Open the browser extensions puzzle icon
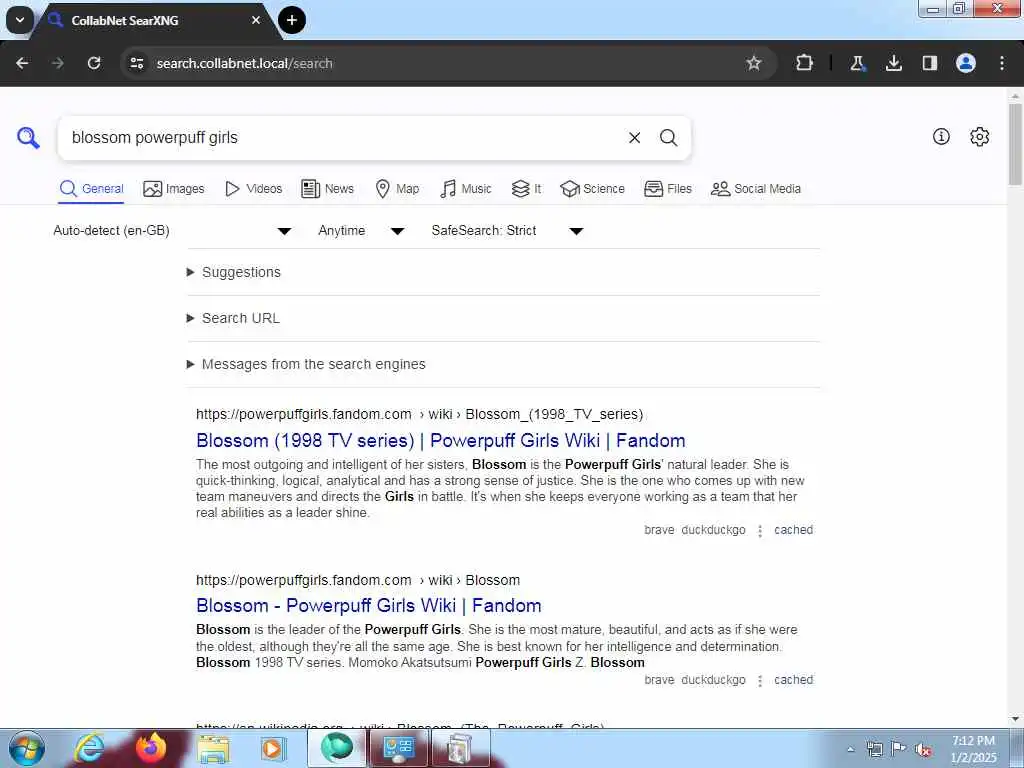 pyautogui.click(x=805, y=63)
